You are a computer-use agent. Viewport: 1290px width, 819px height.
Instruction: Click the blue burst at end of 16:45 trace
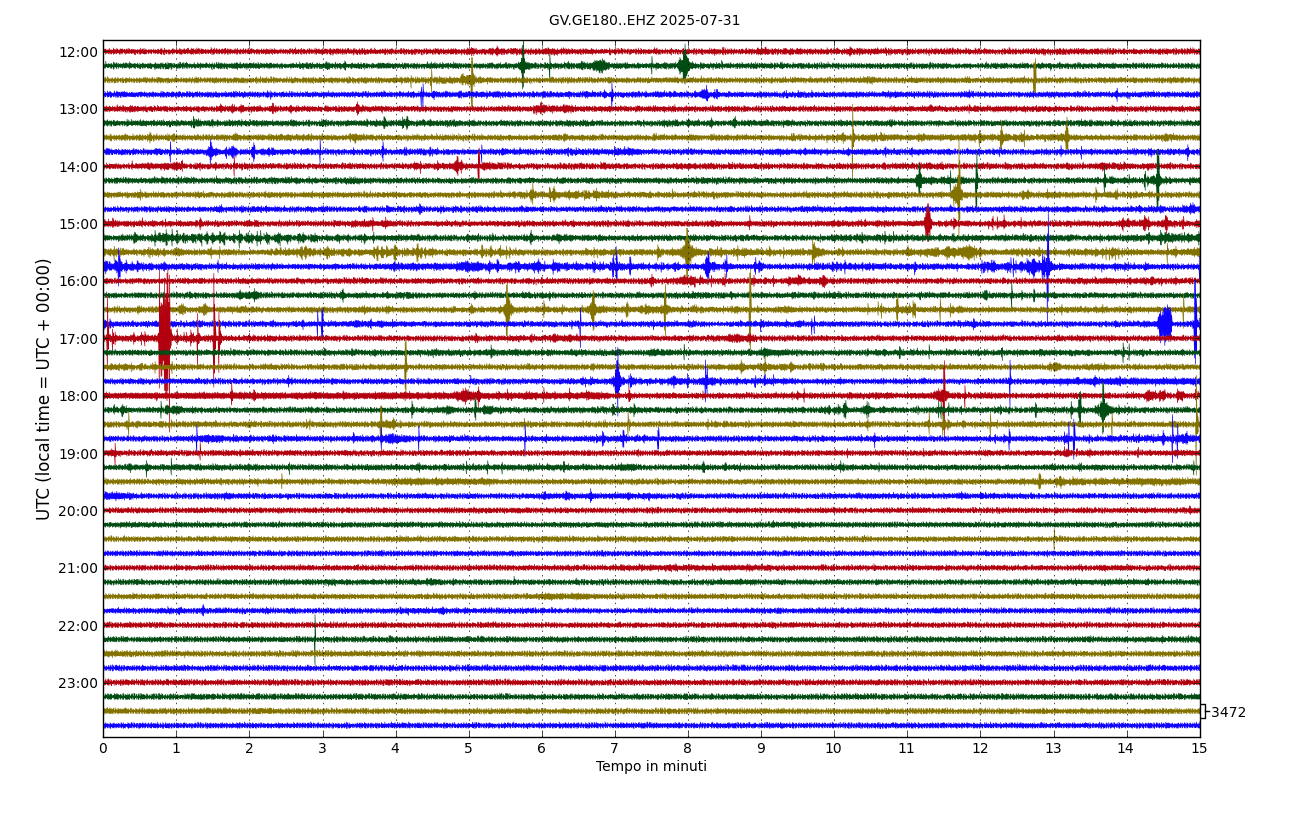[1165, 323]
